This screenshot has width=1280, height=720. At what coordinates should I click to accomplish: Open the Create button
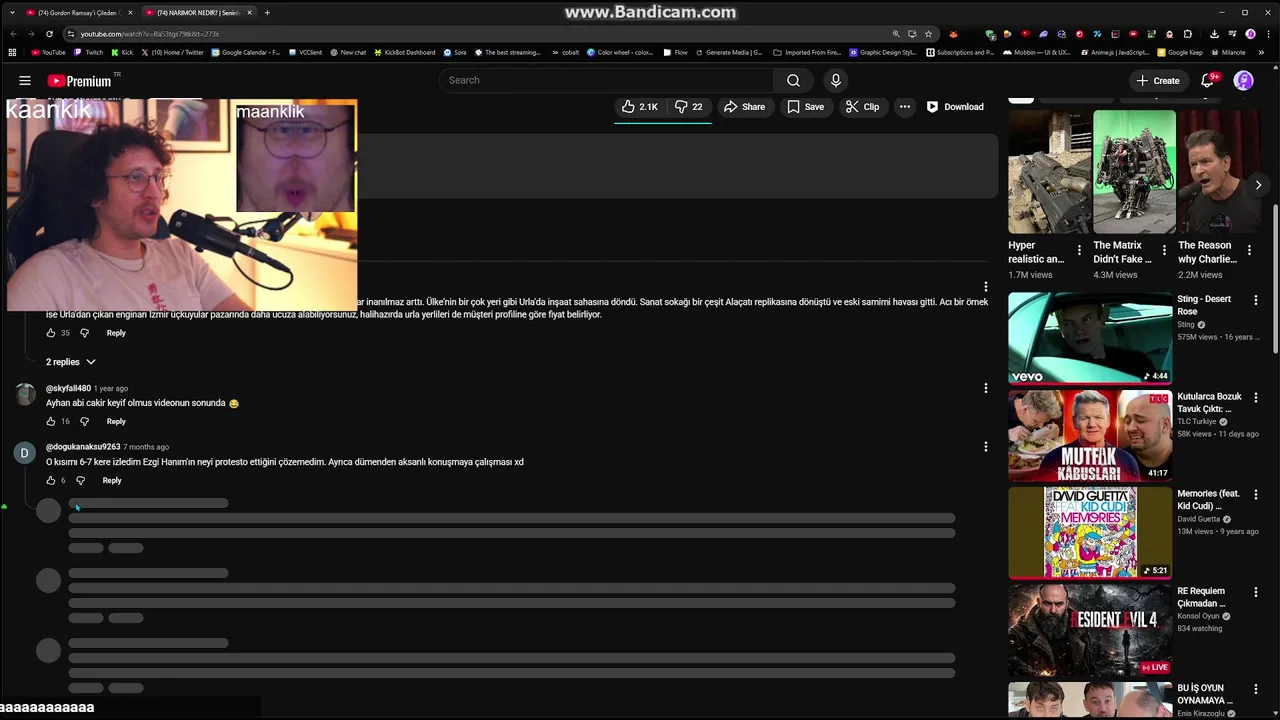1158,80
